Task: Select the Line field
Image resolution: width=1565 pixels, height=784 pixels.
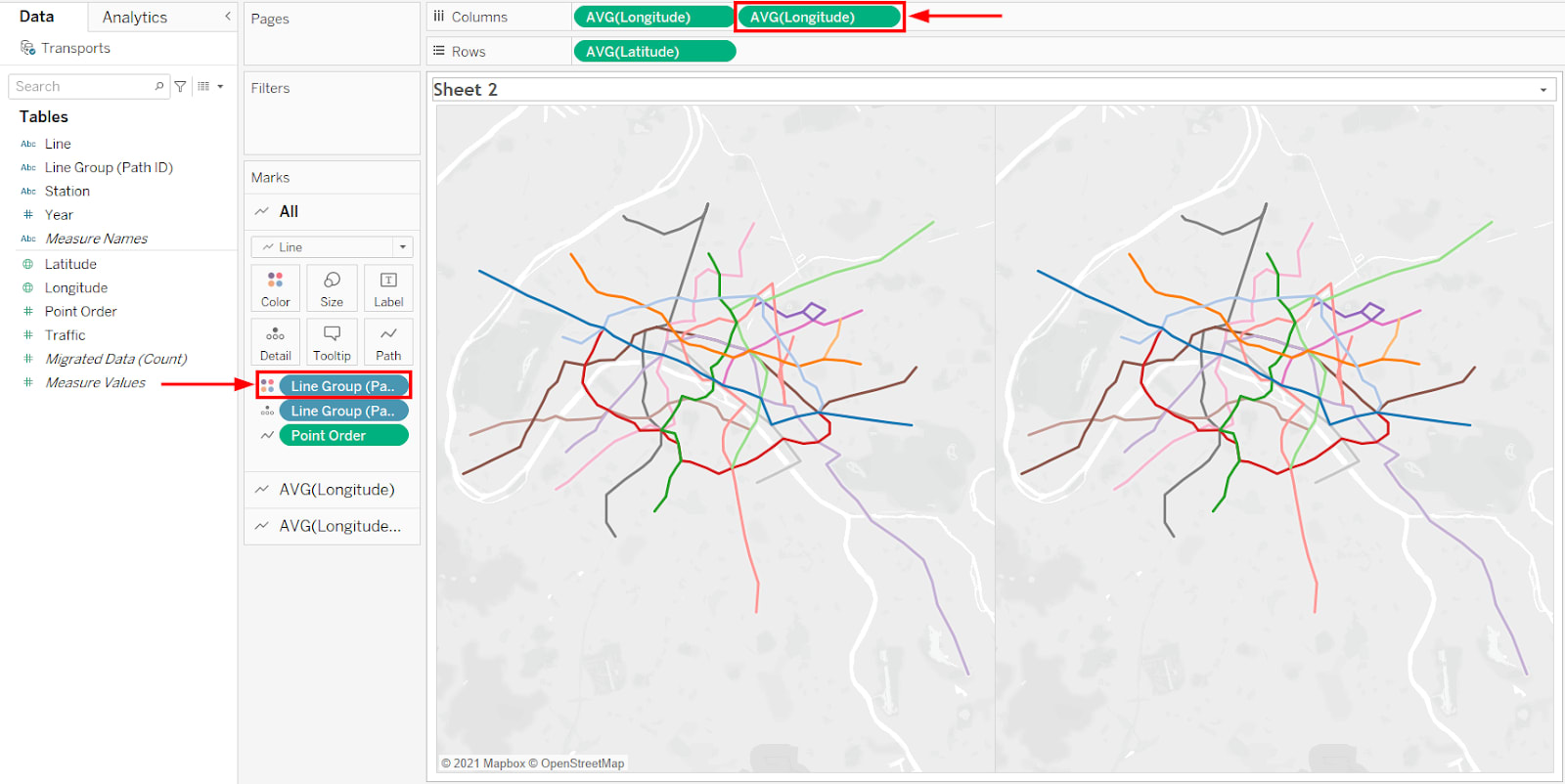Action: click(58, 144)
